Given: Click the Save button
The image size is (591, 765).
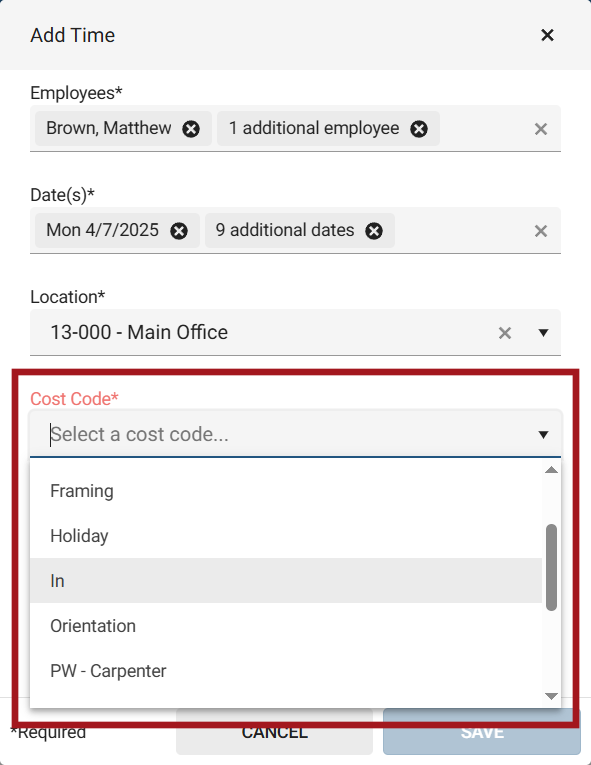Looking at the screenshot, I should pyautogui.click(x=482, y=732).
